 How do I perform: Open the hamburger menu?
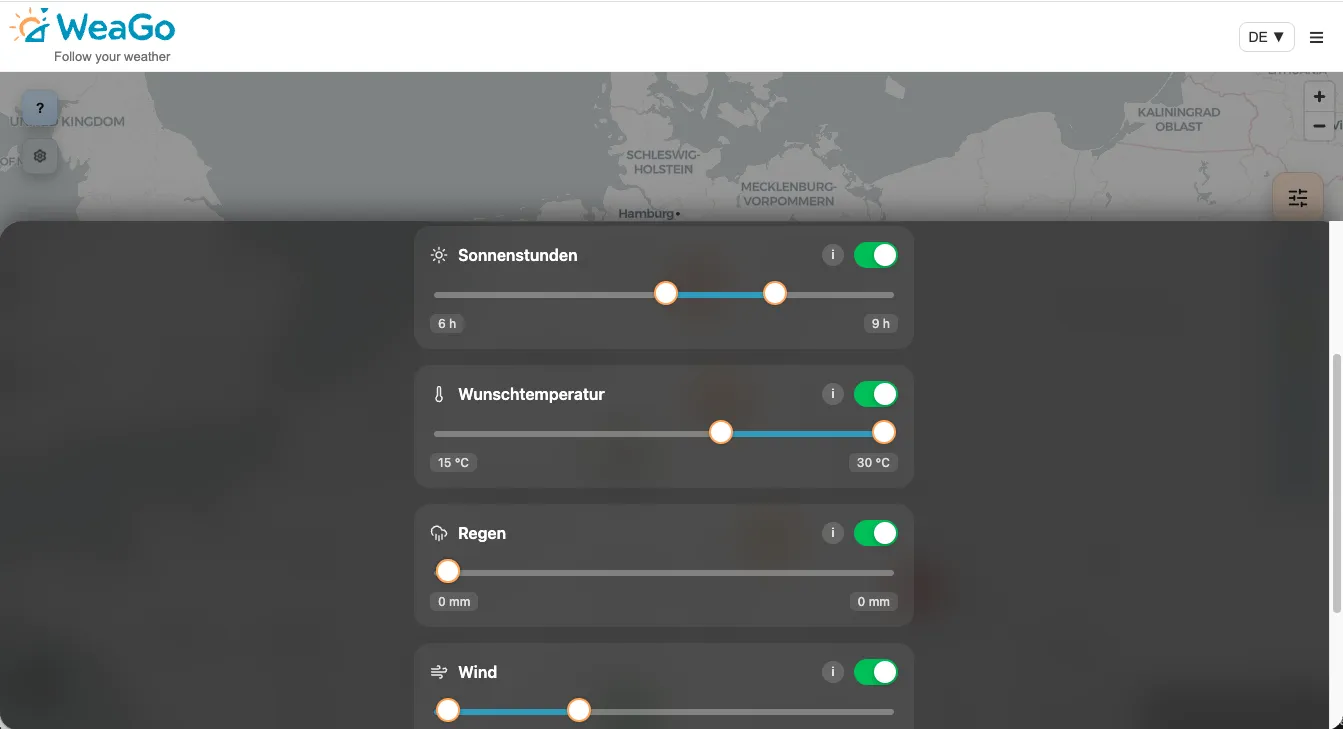pos(1316,38)
